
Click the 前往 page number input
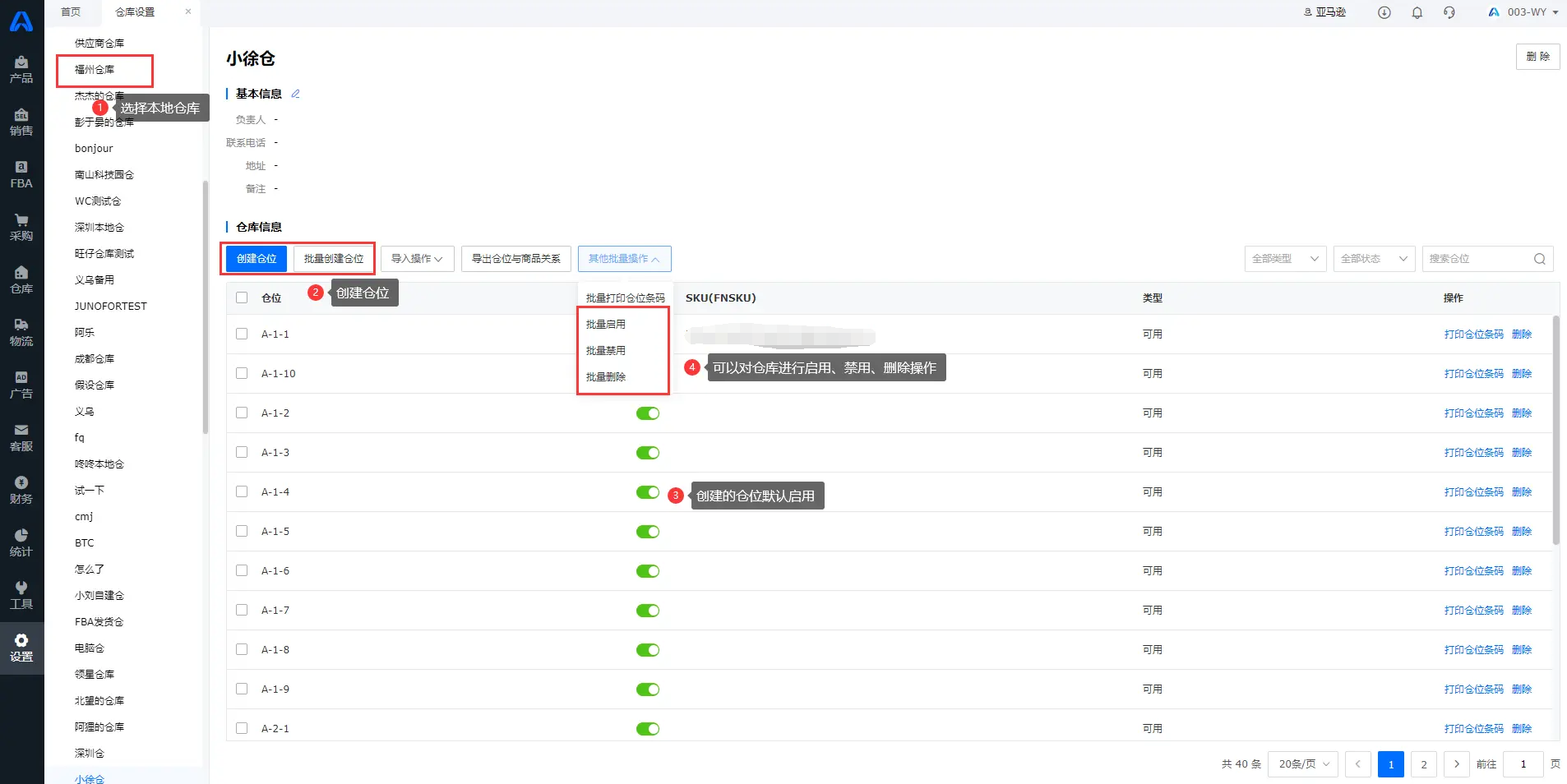[x=1523, y=764]
